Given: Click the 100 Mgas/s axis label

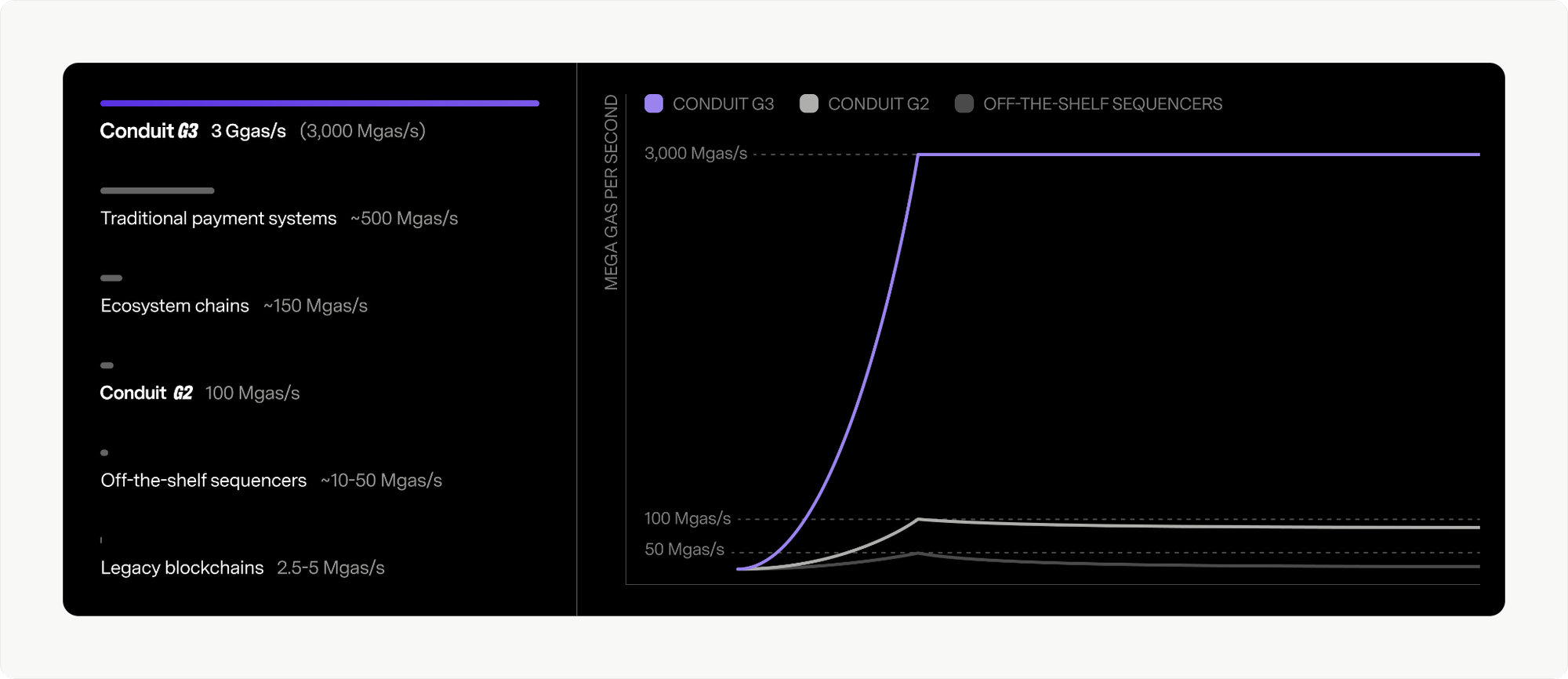Looking at the screenshot, I should [687, 518].
